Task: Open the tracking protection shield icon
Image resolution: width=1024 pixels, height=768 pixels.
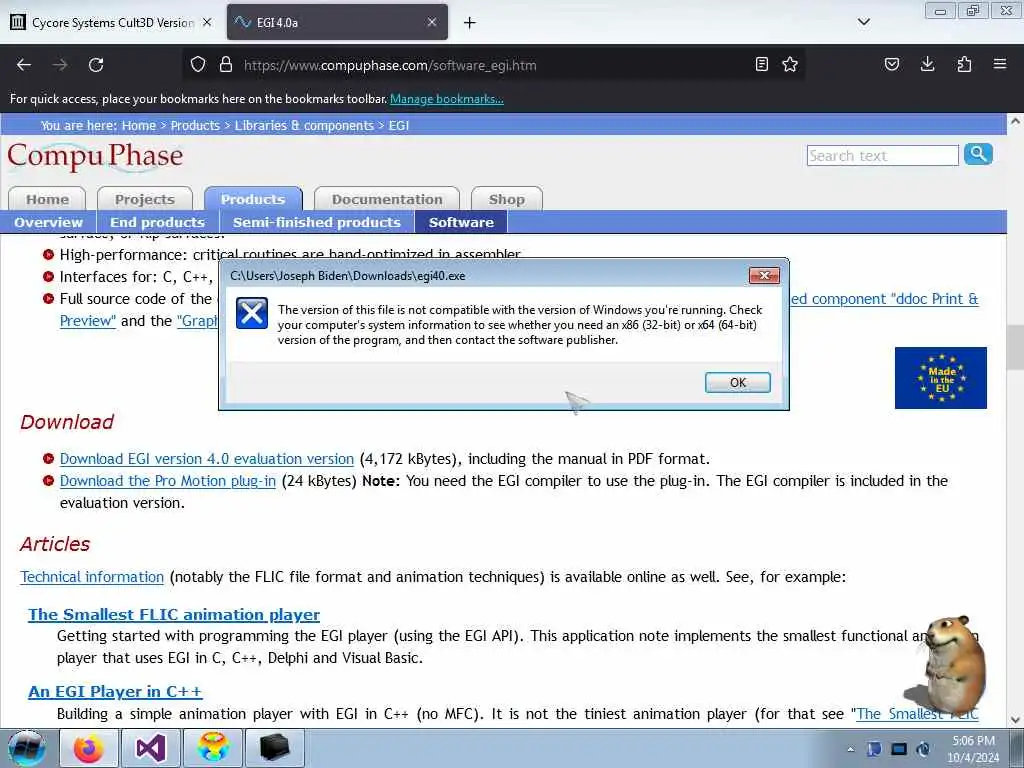Action: 198,65
